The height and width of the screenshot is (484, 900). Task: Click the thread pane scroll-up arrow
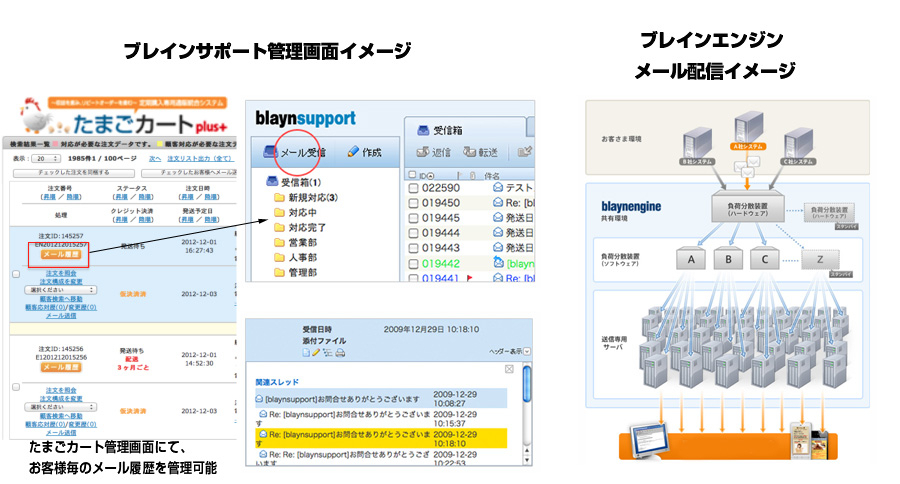pyautogui.click(x=527, y=452)
